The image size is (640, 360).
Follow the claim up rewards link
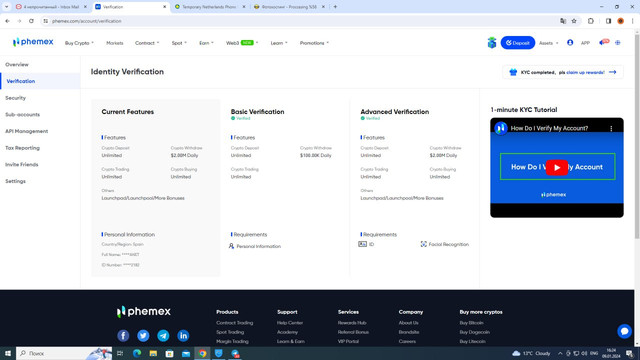585,72
